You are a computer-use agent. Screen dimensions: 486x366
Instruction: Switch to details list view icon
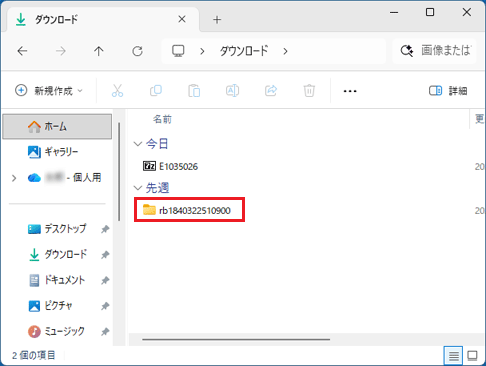pyautogui.click(x=453, y=356)
